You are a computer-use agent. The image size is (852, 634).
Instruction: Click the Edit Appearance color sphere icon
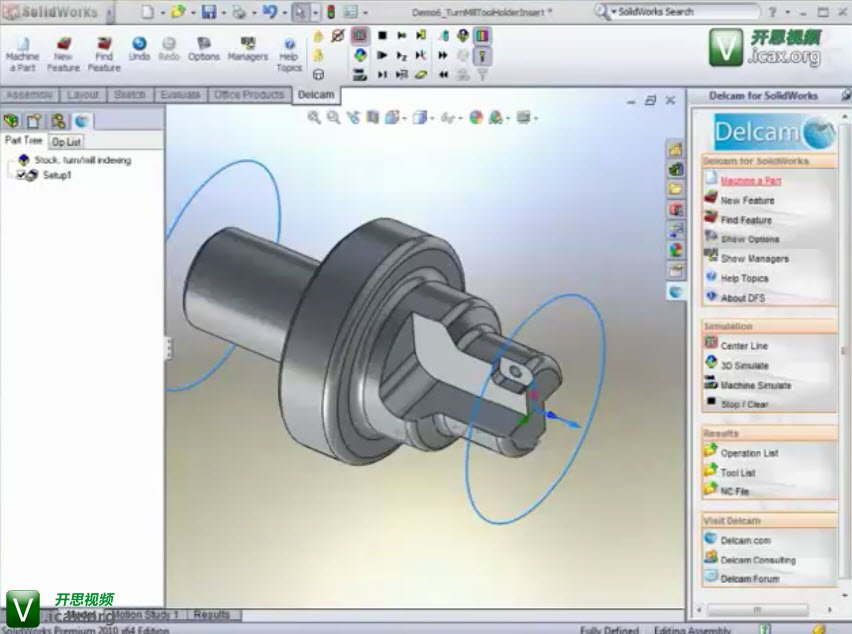(477, 117)
